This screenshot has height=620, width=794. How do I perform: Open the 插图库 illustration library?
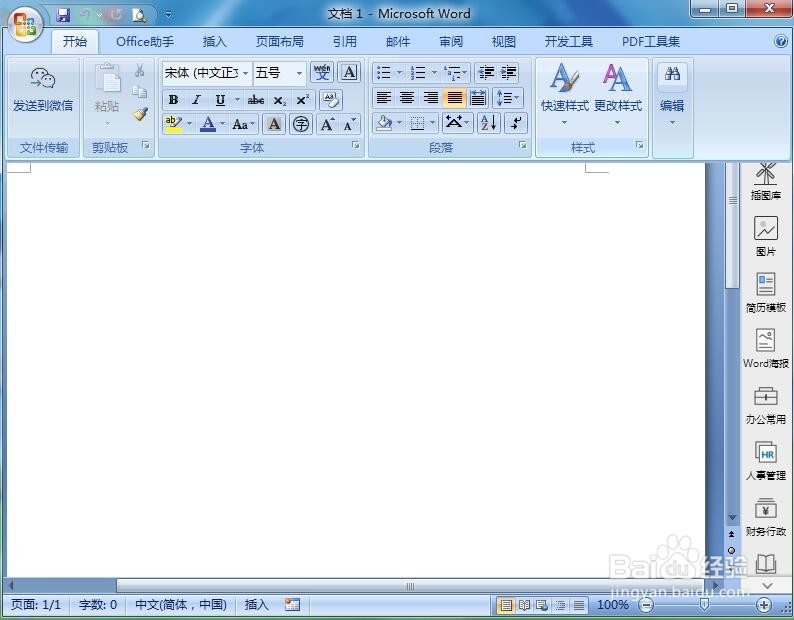765,181
